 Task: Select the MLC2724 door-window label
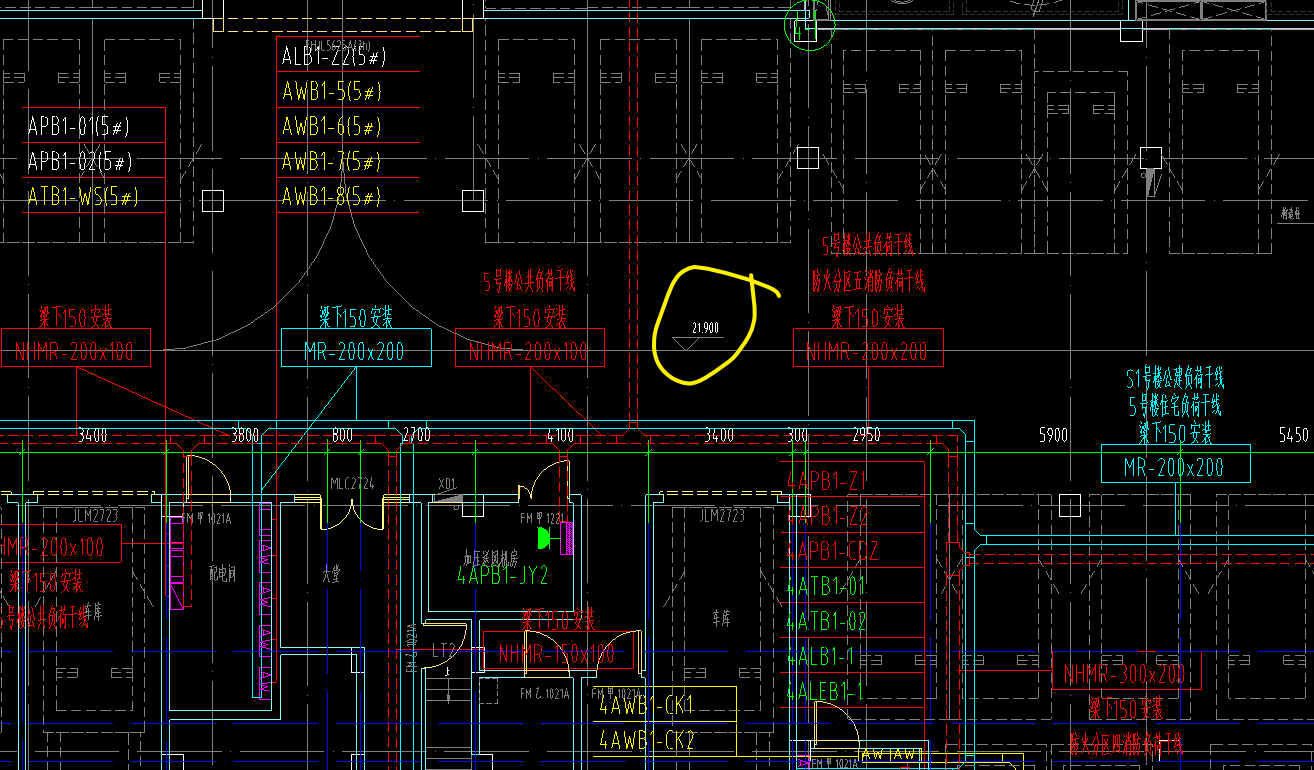click(x=352, y=483)
